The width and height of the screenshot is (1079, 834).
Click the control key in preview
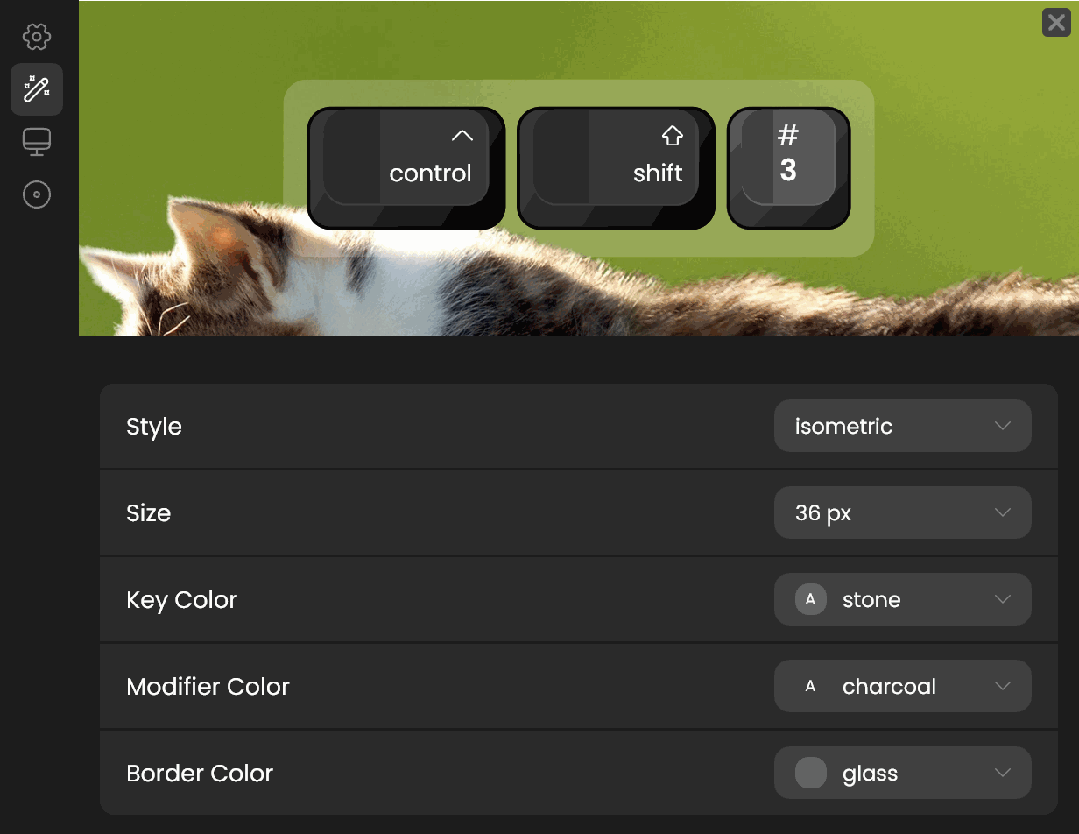click(x=406, y=168)
